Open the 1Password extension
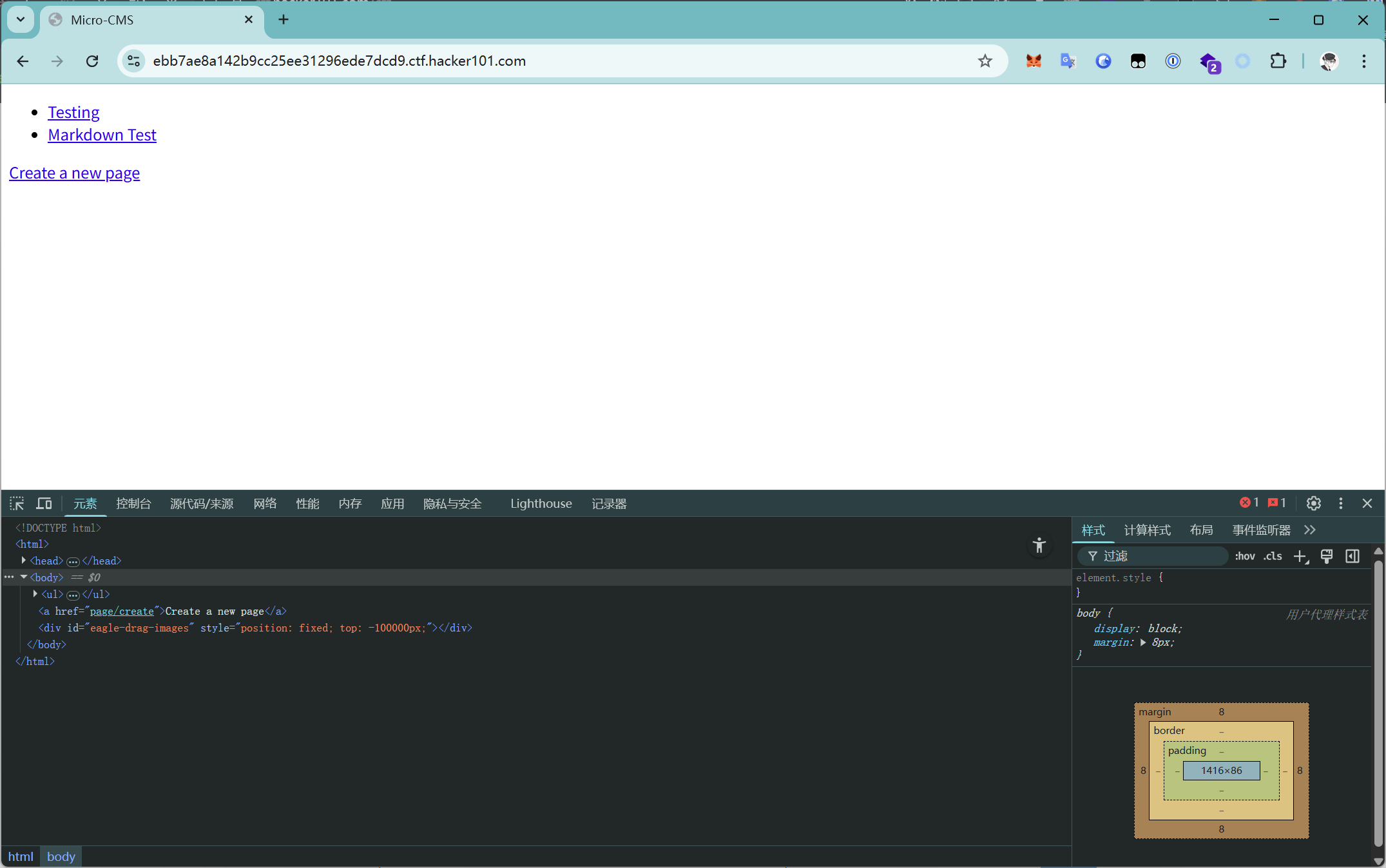 pyautogui.click(x=1173, y=61)
